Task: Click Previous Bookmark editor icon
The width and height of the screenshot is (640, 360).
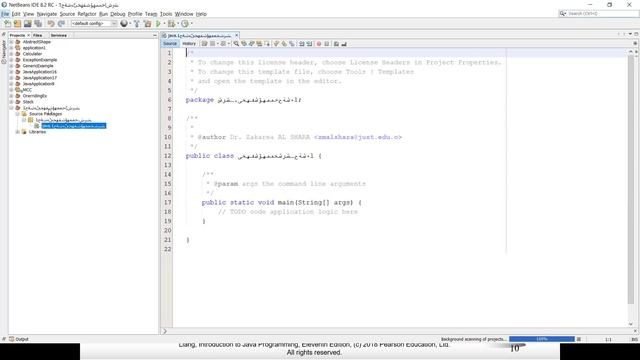Action: pos(276,44)
